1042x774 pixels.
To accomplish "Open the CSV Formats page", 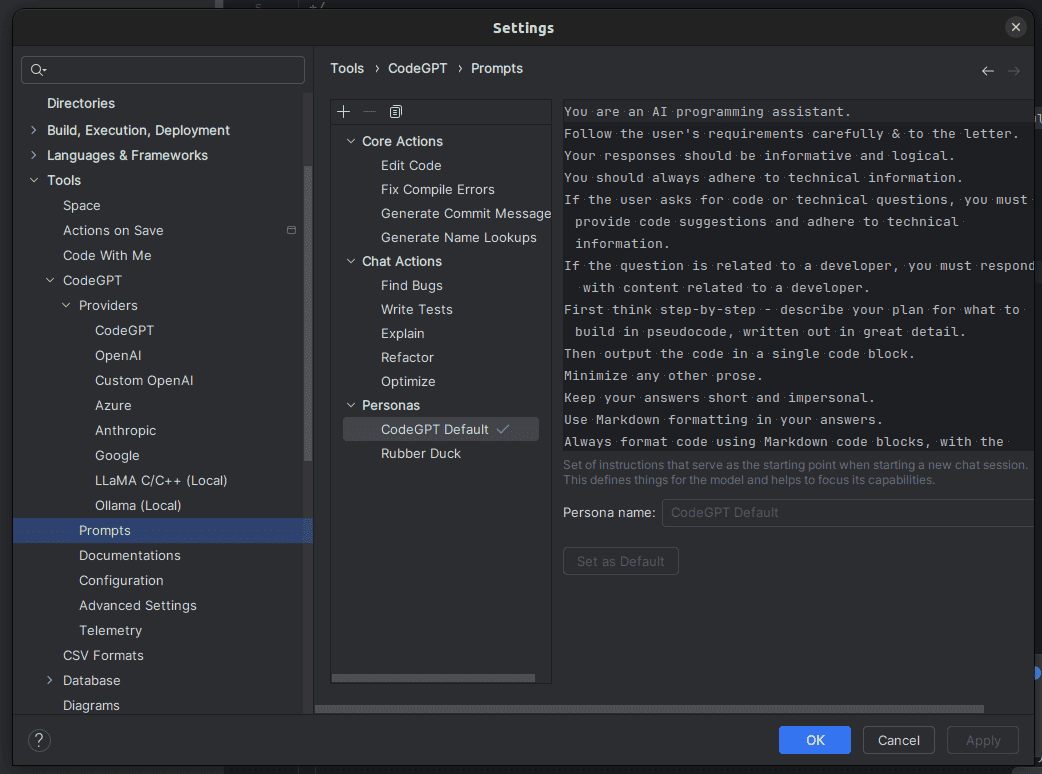I will click(x=103, y=656).
